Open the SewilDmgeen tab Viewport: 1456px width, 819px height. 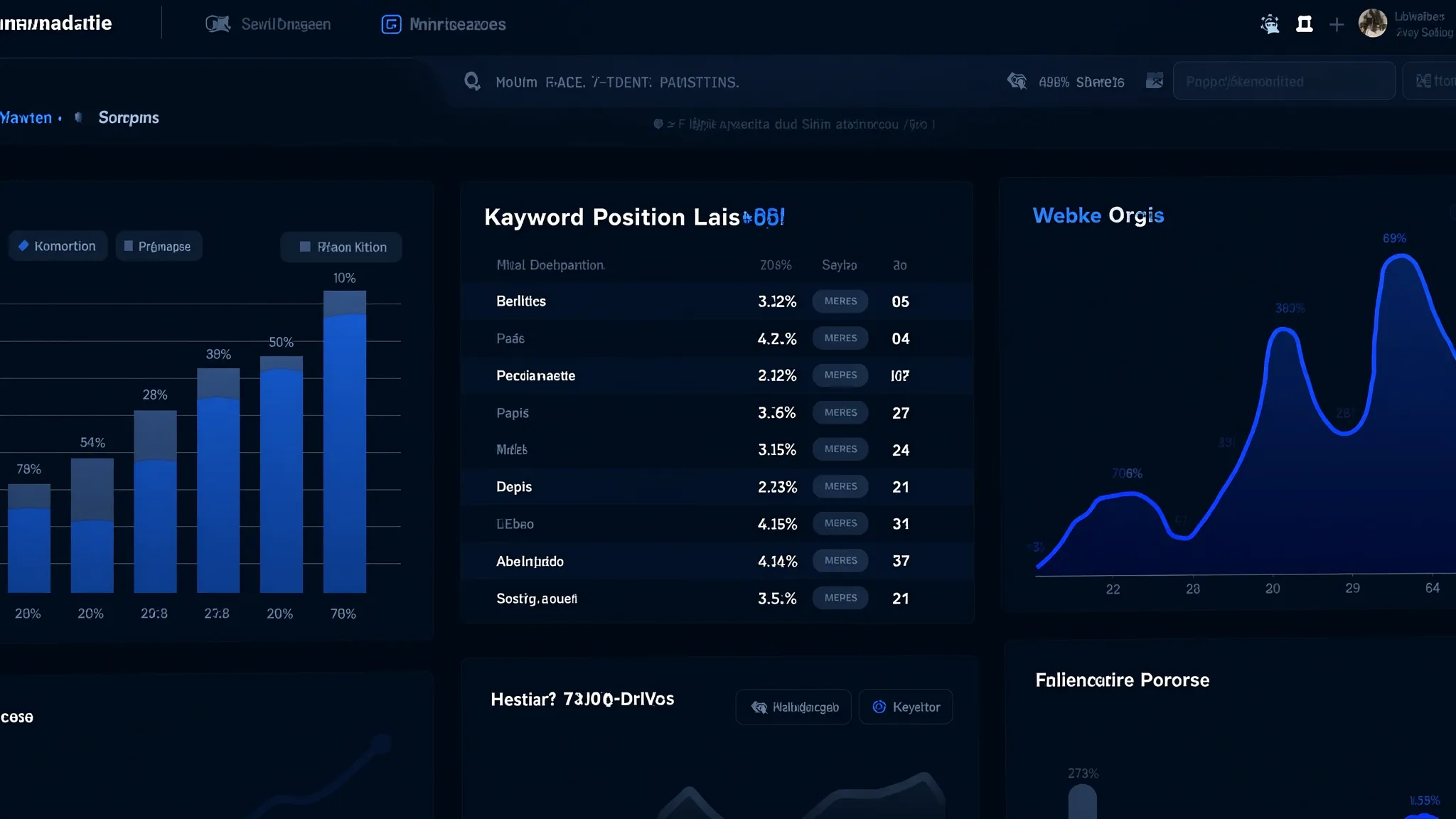tap(286, 24)
